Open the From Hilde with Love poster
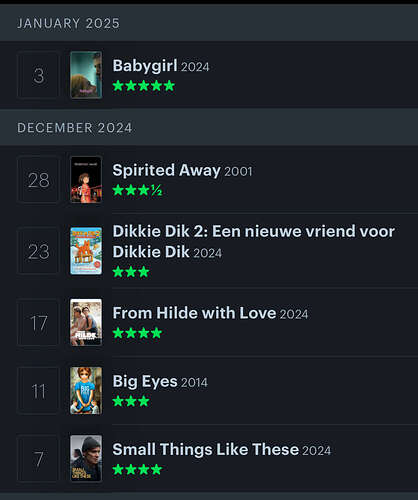 (86, 322)
